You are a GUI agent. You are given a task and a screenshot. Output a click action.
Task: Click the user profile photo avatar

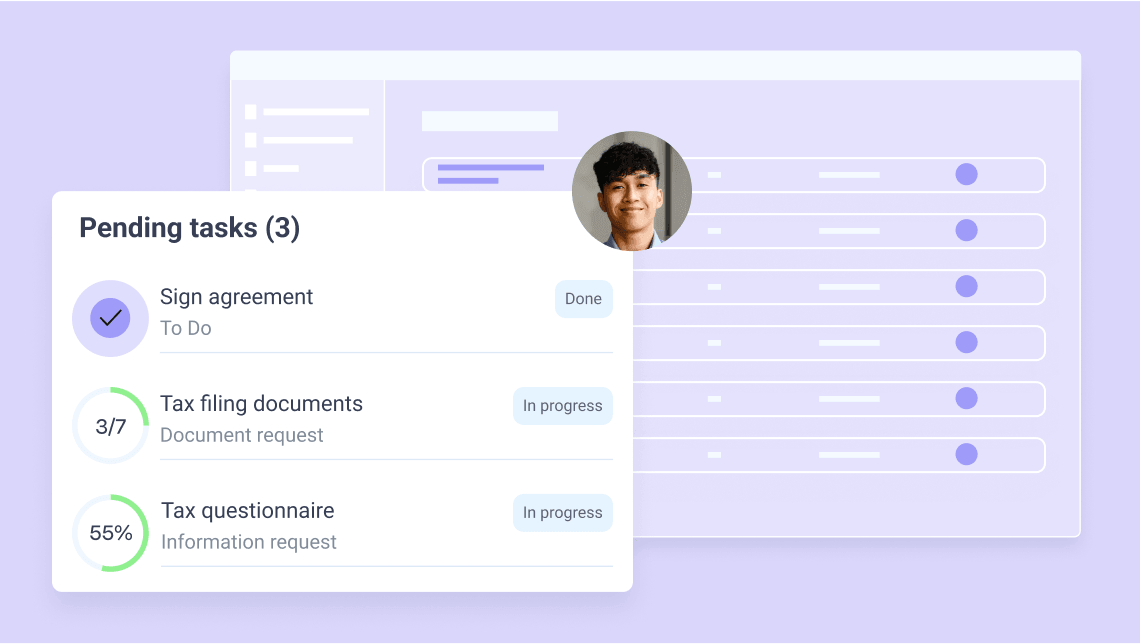coord(632,191)
